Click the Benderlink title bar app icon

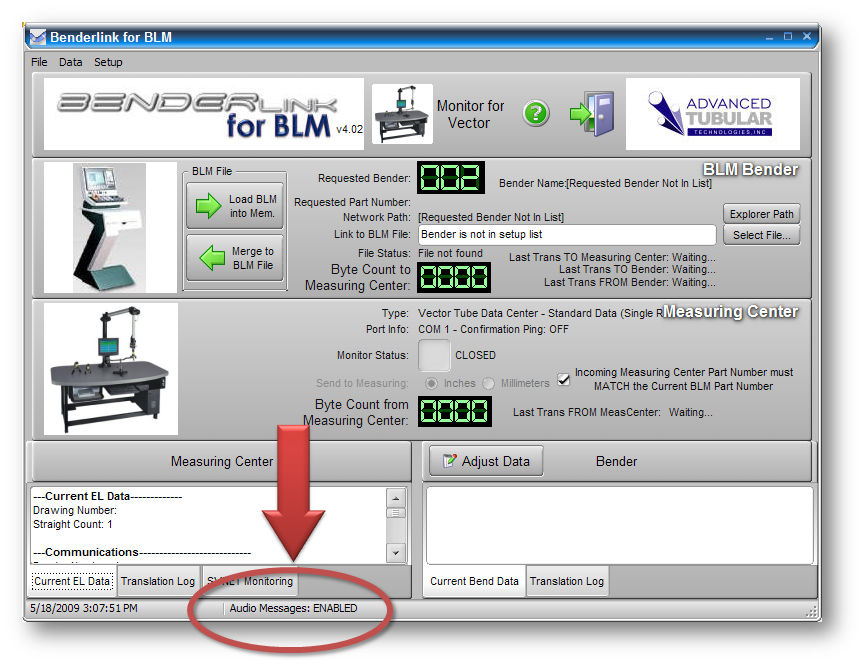(x=37, y=38)
